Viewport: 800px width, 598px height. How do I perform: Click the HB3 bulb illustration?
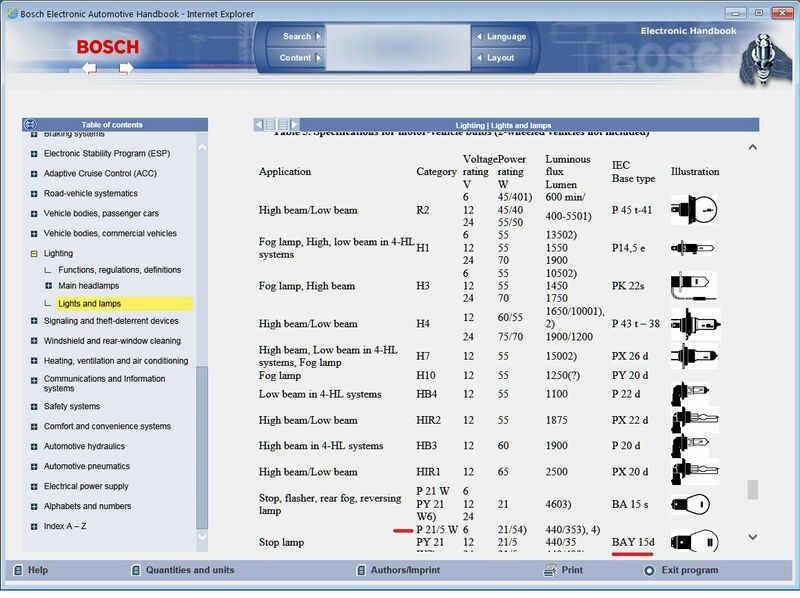coord(690,445)
